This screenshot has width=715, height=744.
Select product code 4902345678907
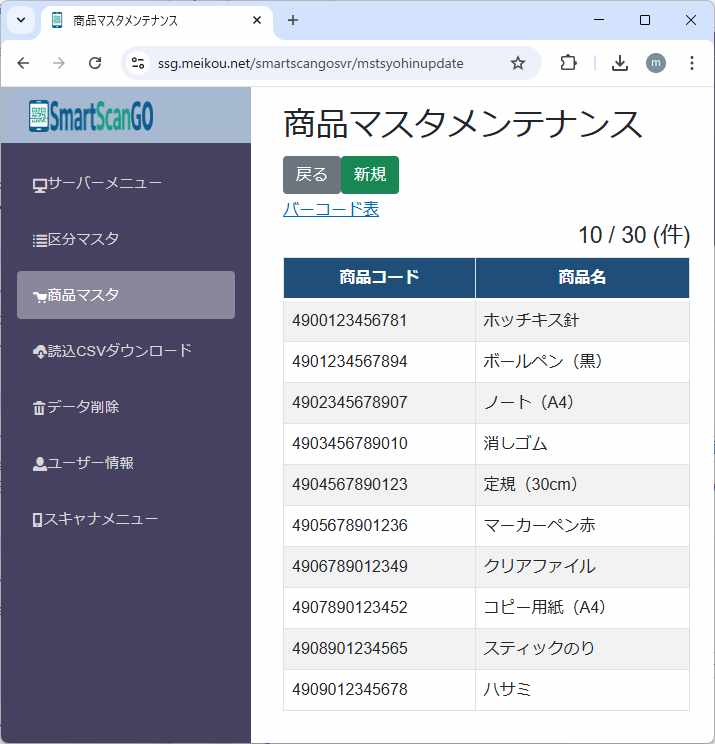click(350, 402)
